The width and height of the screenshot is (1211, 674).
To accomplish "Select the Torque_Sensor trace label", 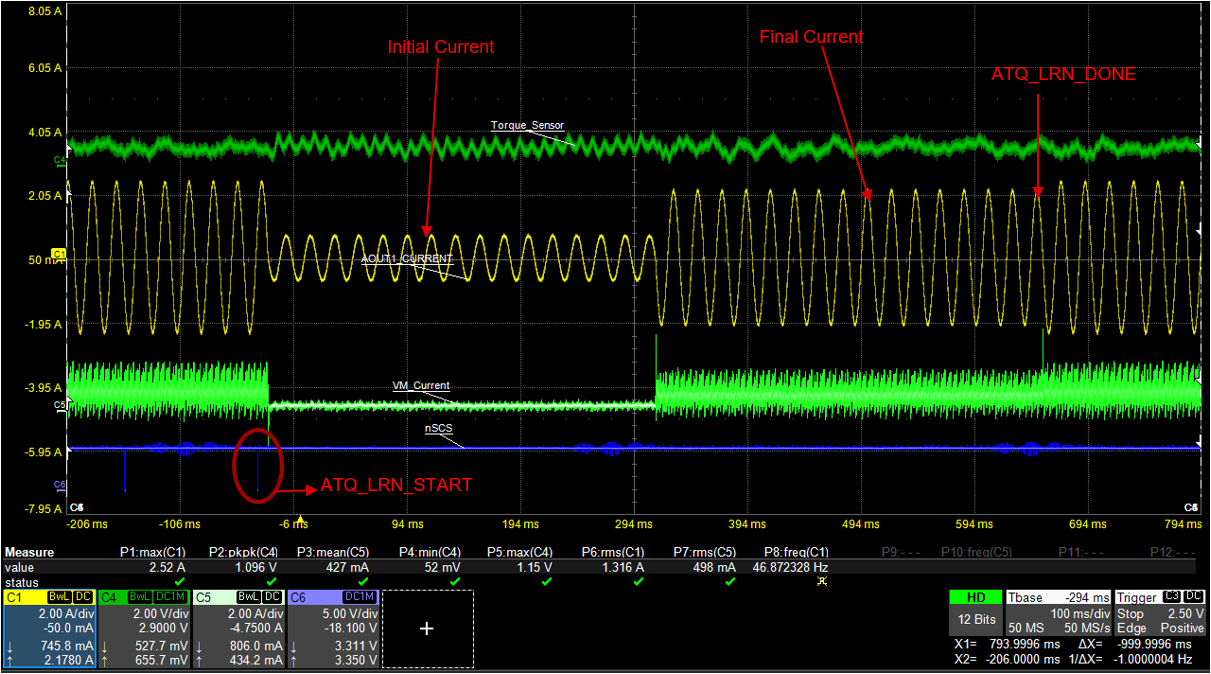I will 527,126.
